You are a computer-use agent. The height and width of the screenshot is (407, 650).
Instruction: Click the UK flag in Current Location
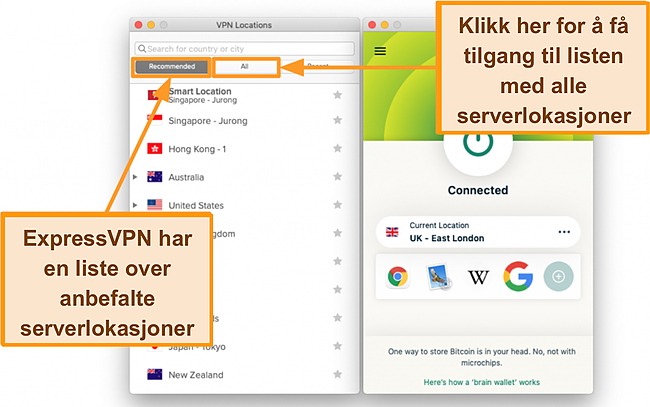[392, 232]
